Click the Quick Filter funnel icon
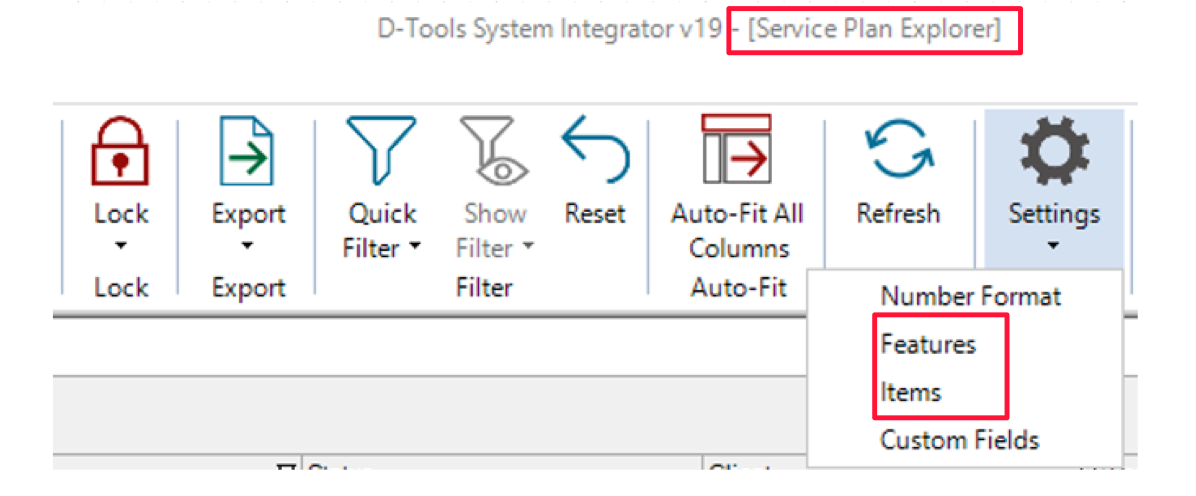Screen dimensions: 1196x496 (x=381, y=150)
